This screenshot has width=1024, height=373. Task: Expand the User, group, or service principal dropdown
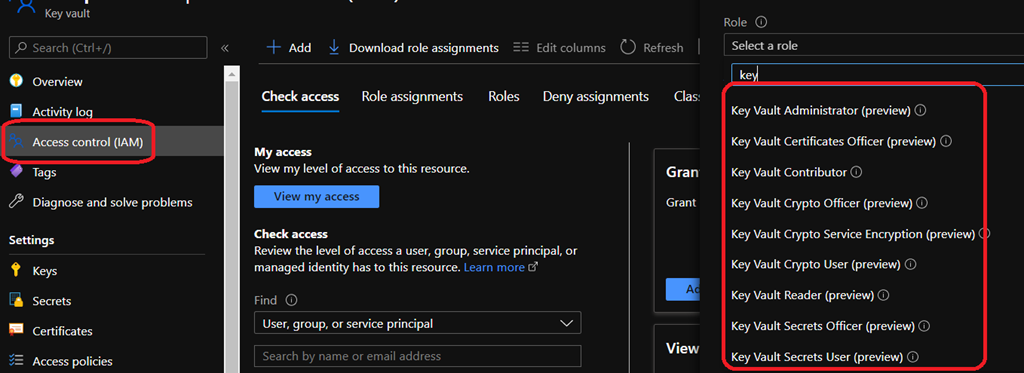tap(417, 323)
